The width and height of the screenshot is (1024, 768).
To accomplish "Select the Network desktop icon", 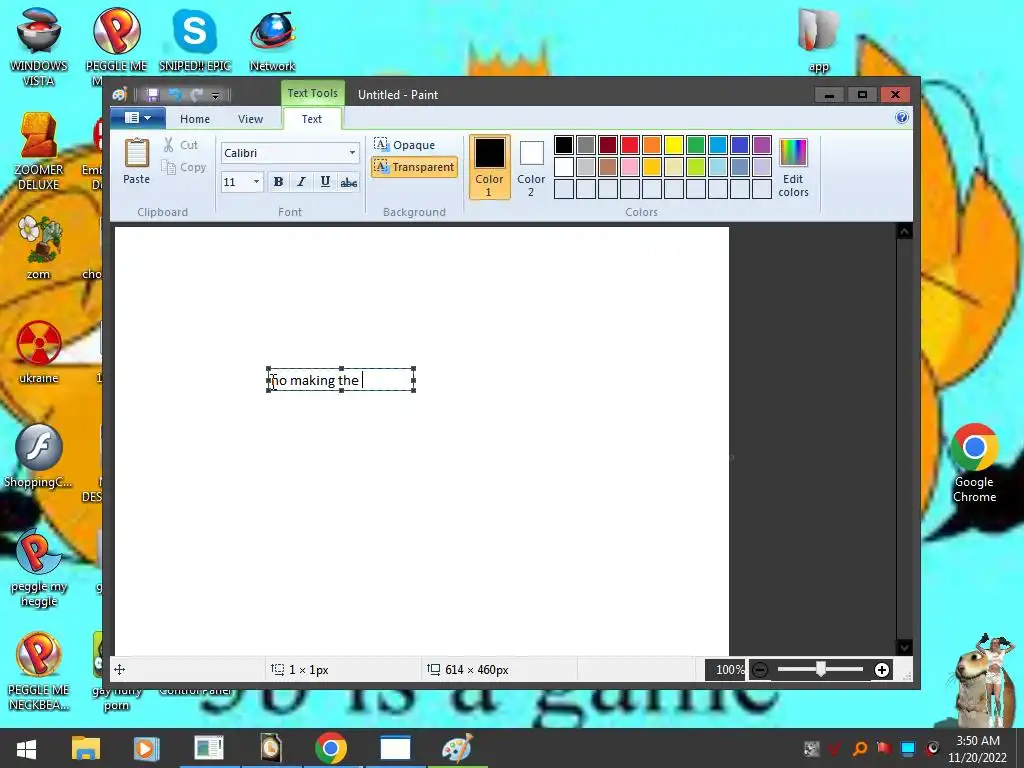I will [272, 40].
